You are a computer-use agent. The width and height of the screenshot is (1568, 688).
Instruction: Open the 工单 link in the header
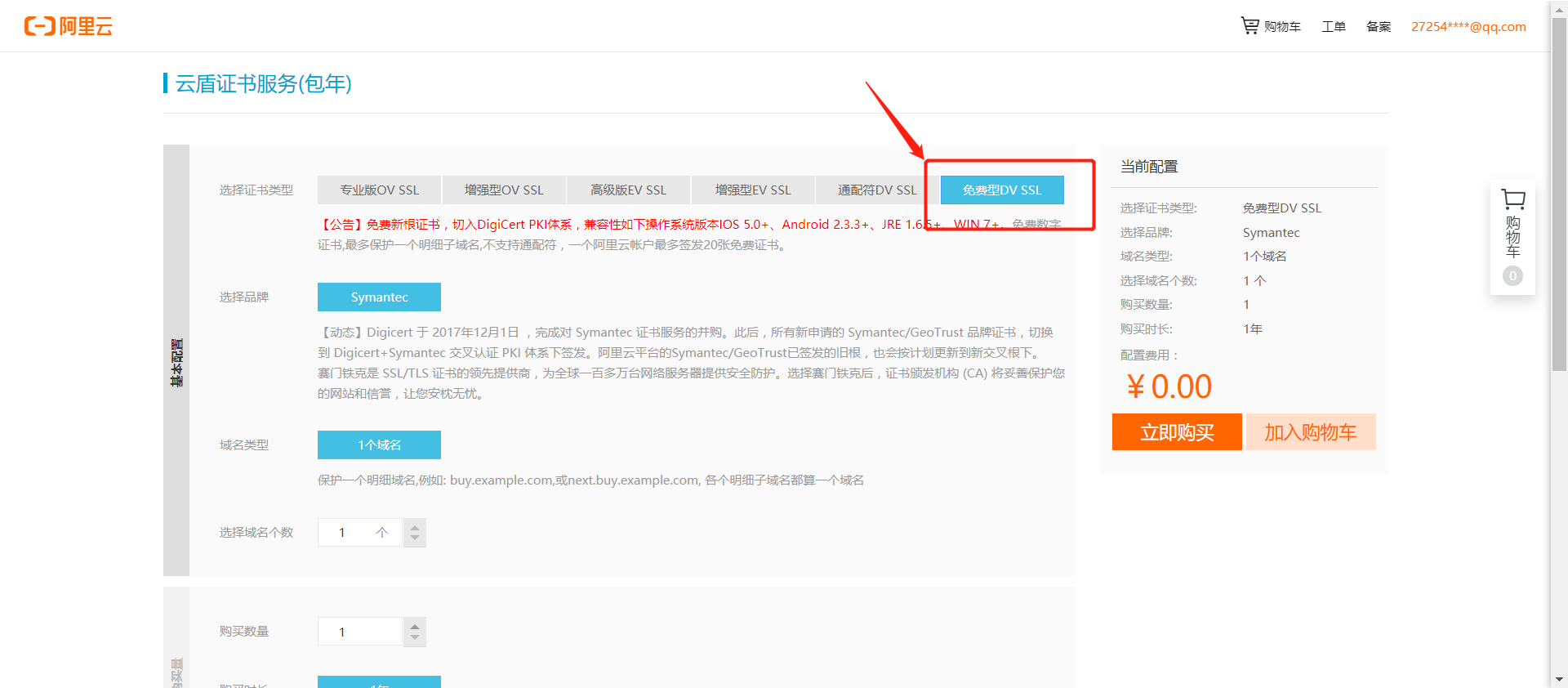pyautogui.click(x=1334, y=26)
